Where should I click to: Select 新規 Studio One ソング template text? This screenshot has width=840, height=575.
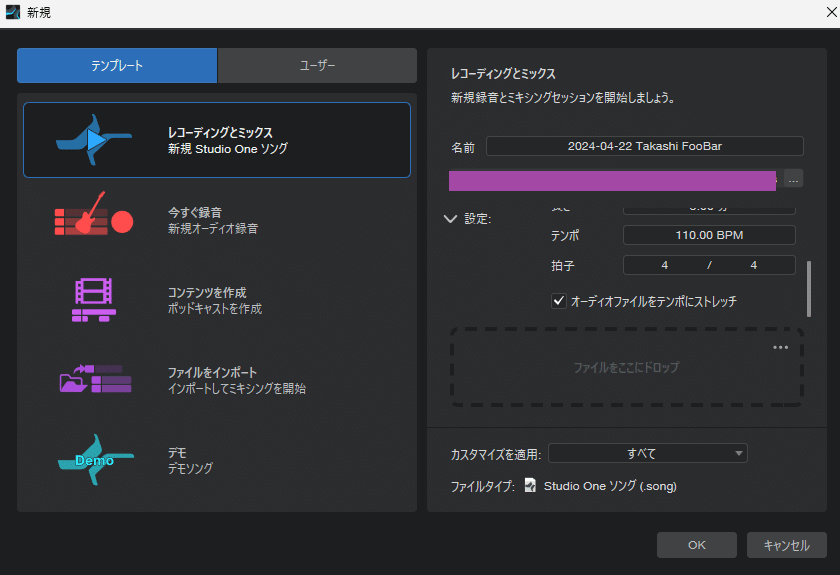tap(228, 149)
